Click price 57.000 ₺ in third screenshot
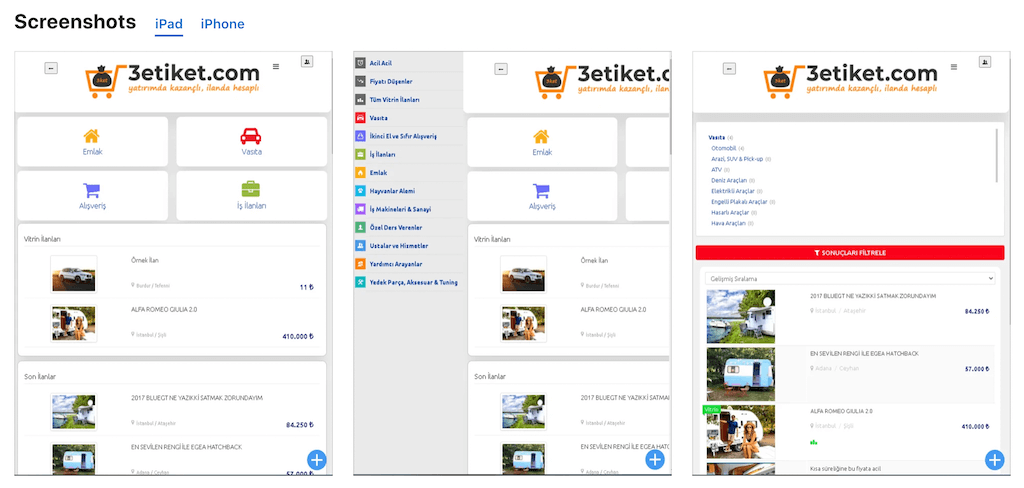The height and width of the screenshot is (488, 1024). (x=977, y=369)
